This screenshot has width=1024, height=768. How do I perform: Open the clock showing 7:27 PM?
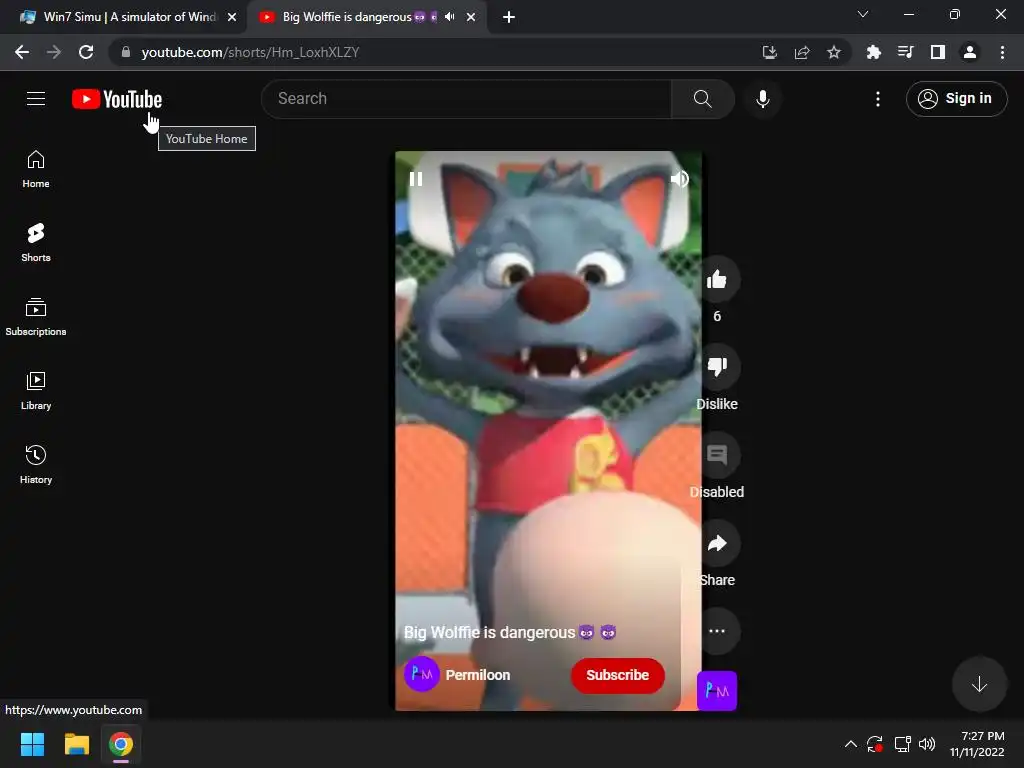(x=977, y=744)
